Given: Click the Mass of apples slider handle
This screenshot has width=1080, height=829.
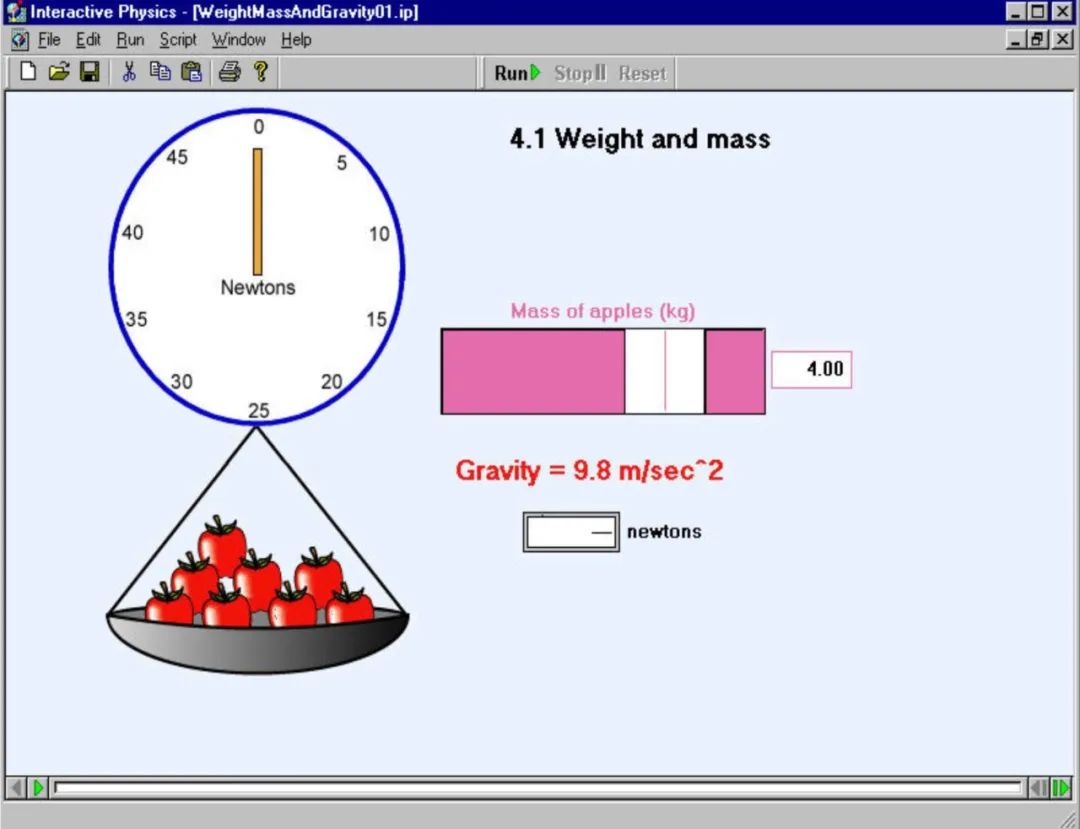Looking at the screenshot, I should click(665, 371).
